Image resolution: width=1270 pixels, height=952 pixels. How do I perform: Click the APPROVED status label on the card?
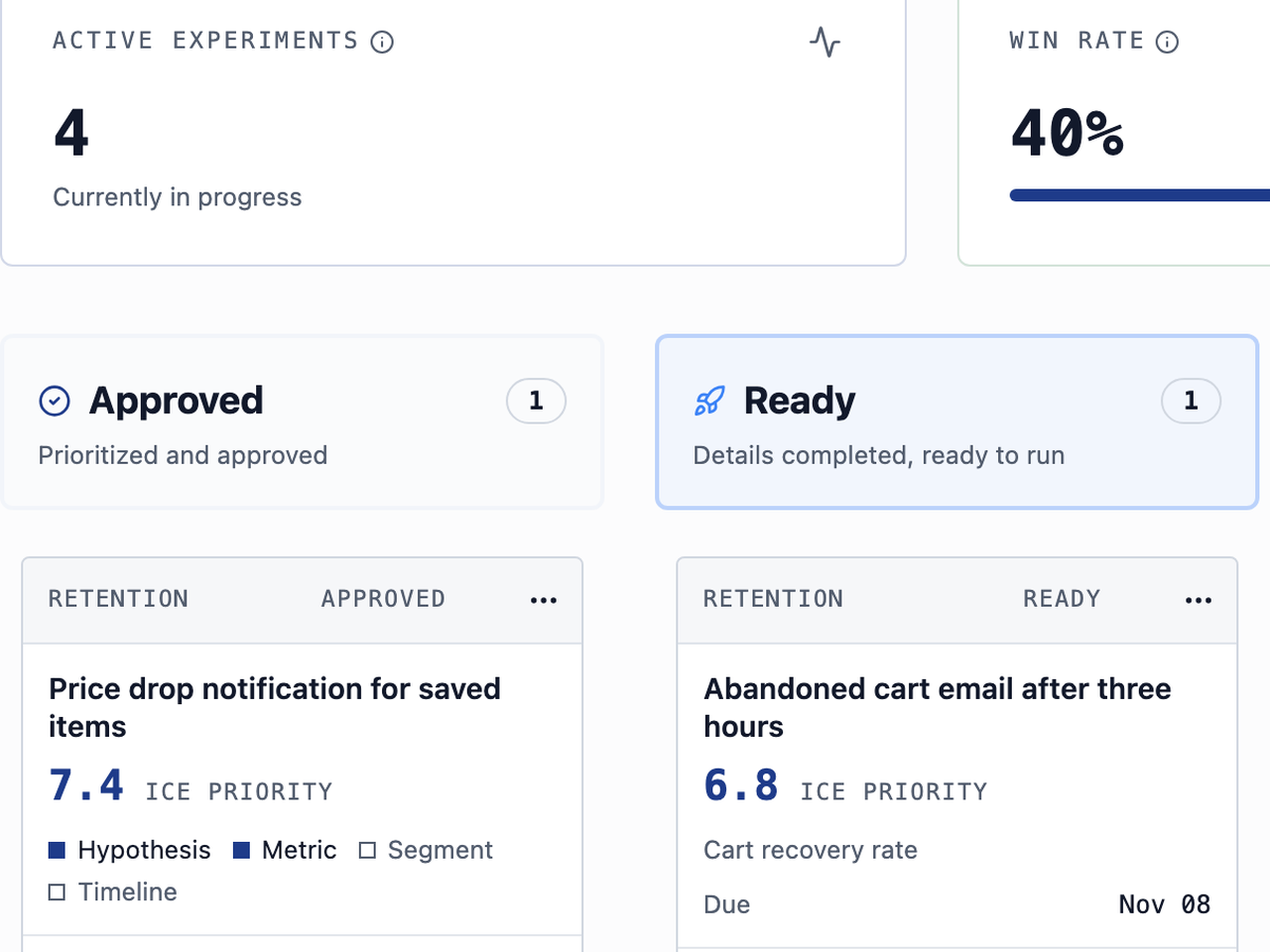(x=383, y=599)
